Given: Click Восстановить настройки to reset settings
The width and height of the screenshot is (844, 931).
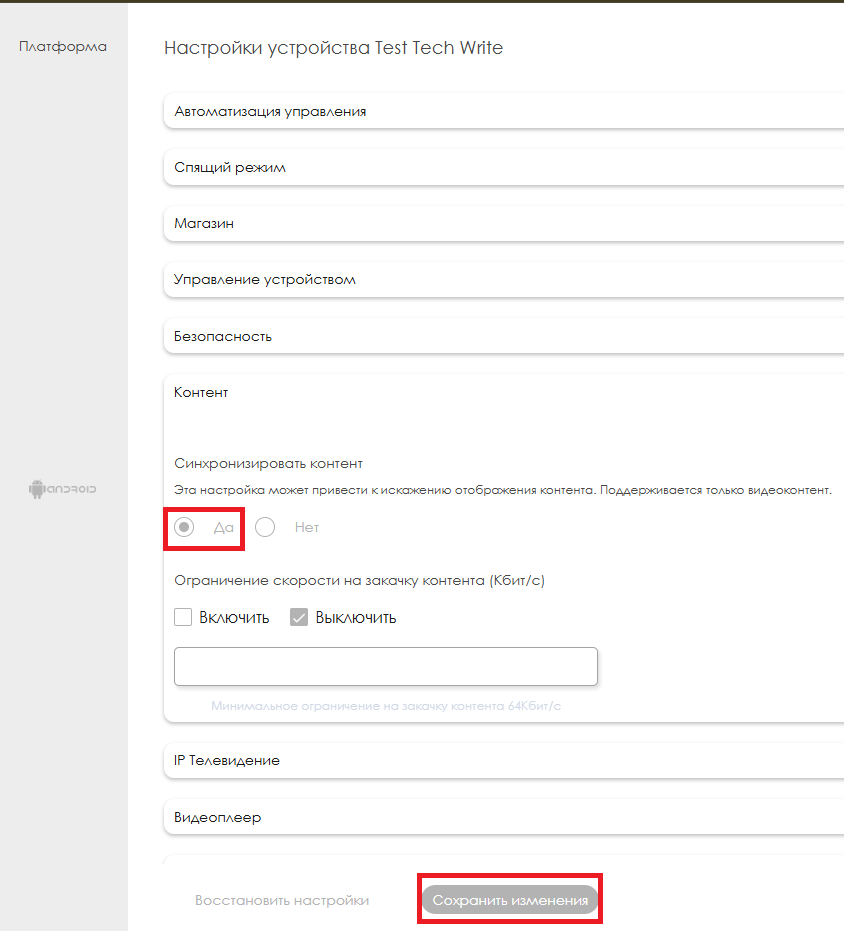Looking at the screenshot, I should pyautogui.click(x=282, y=900).
